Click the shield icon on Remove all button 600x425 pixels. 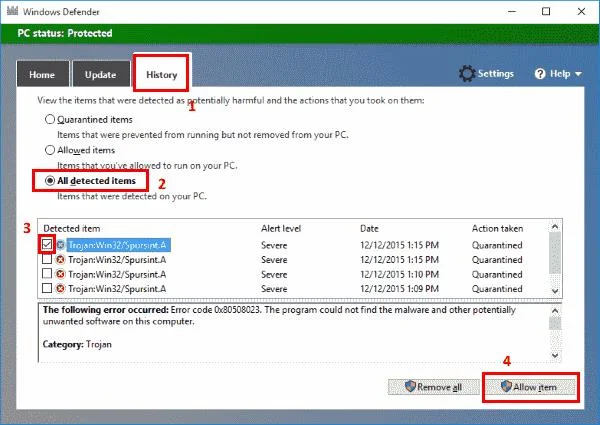pyautogui.click(x=410, y=386)
